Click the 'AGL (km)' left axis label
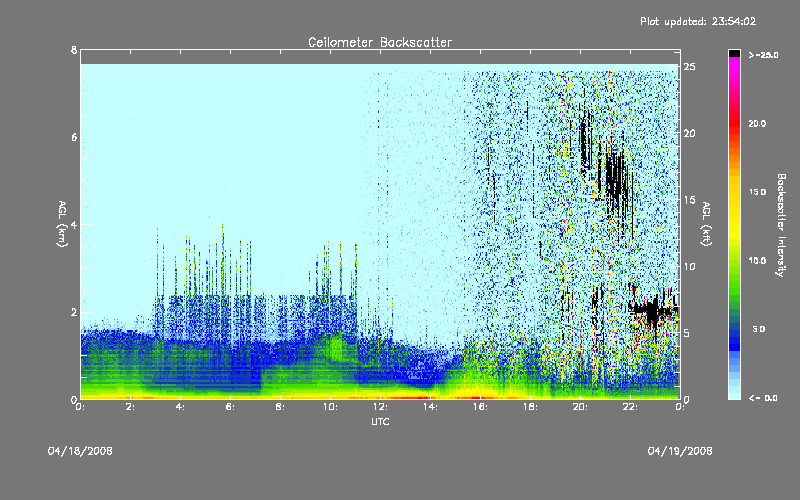This screenshot has width=800, height=500. tap(62, 224)
